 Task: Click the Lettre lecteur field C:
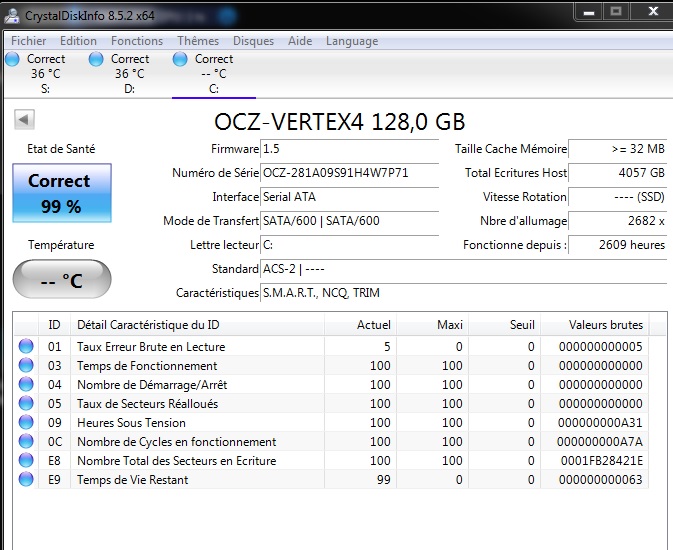coord(349,245)
